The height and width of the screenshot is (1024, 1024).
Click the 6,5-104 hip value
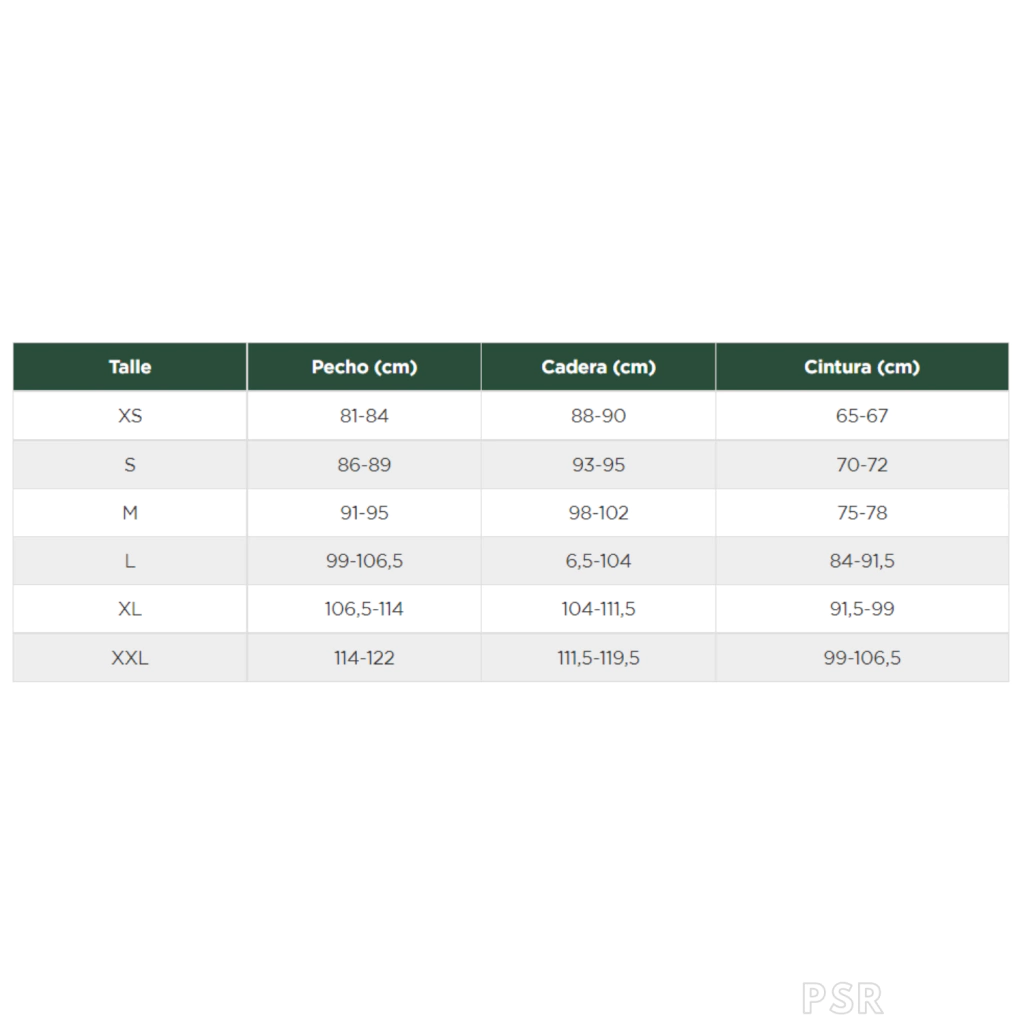click(x=598, y=561)
